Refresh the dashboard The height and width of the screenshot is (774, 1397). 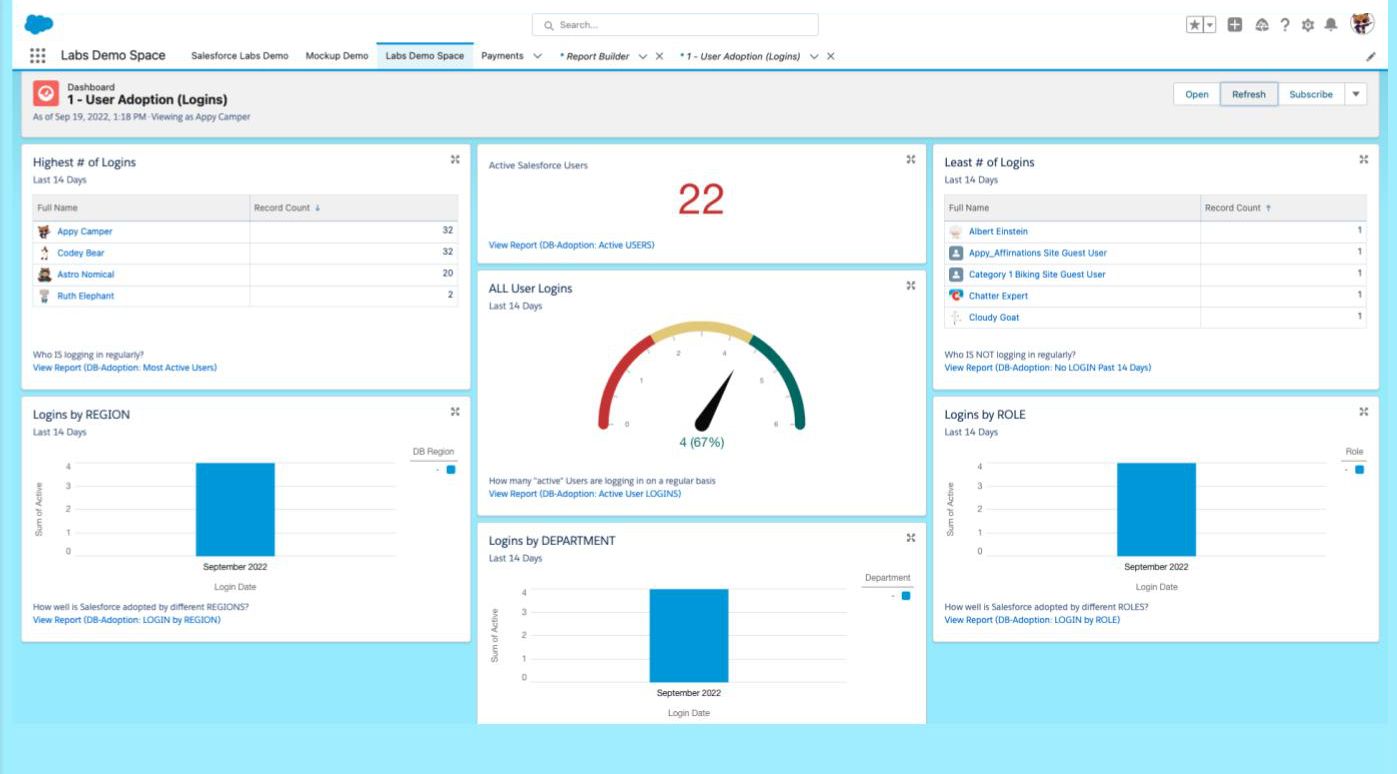click(x=1249, y=94)
